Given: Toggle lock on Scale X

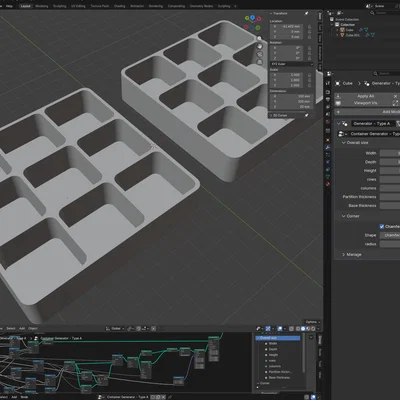Looking at the screenshot, I should pyautogui.click(x=309, y=75).
